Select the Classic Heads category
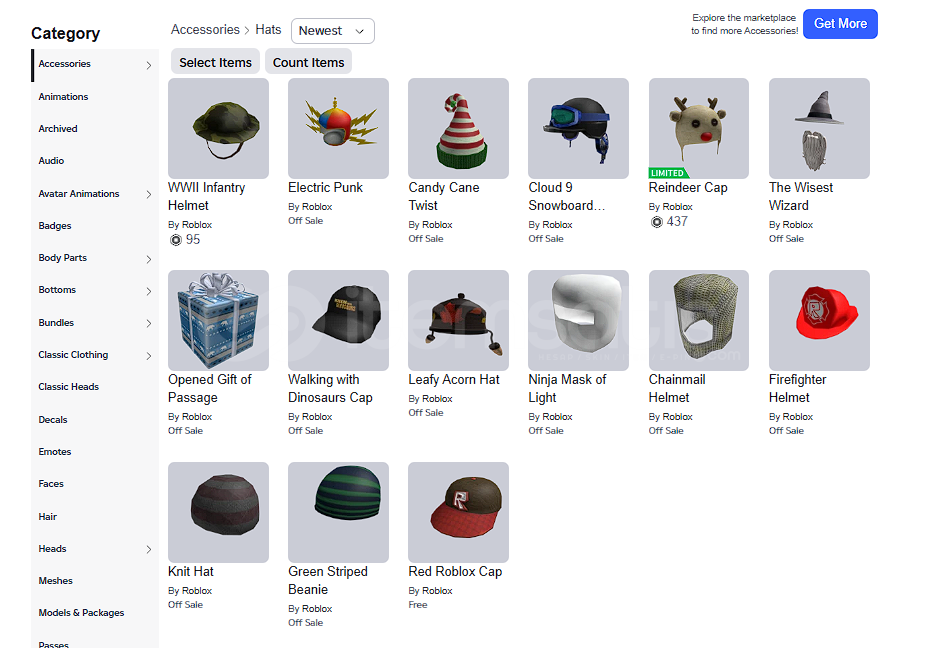Screen dimensions: 937x648 pos(69,387)
